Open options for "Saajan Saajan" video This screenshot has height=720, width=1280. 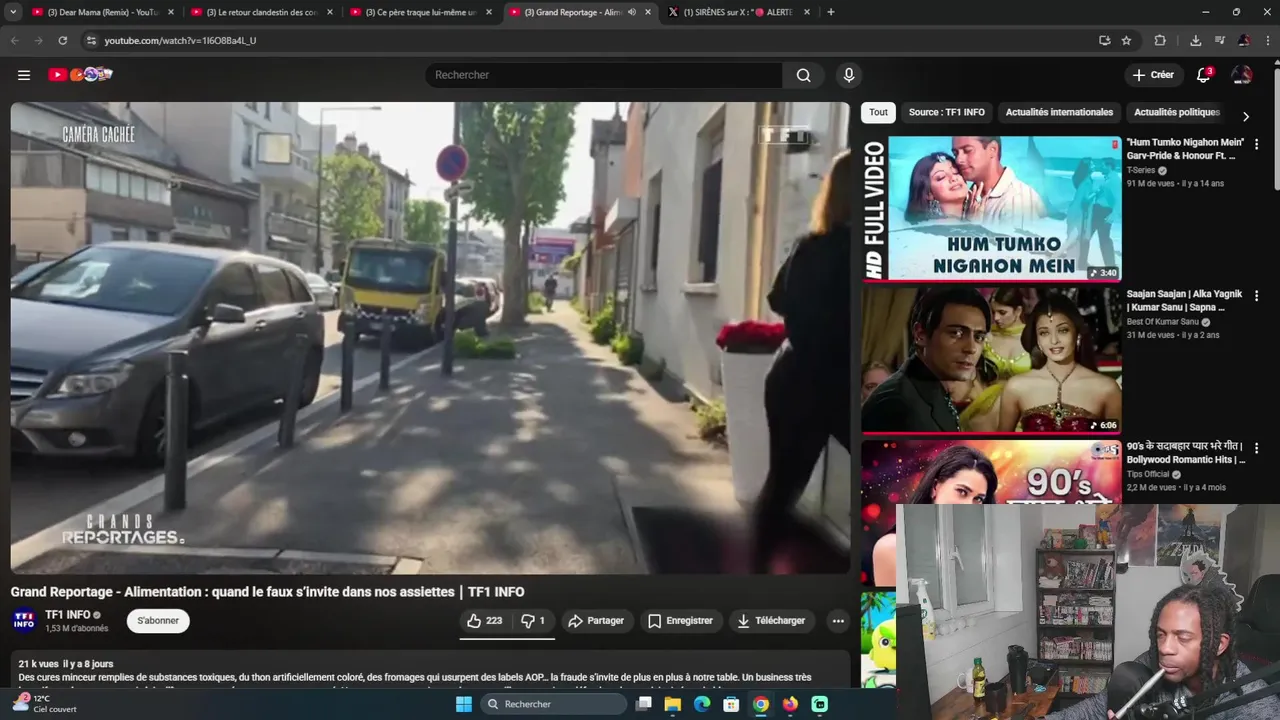coord(1256,295)
